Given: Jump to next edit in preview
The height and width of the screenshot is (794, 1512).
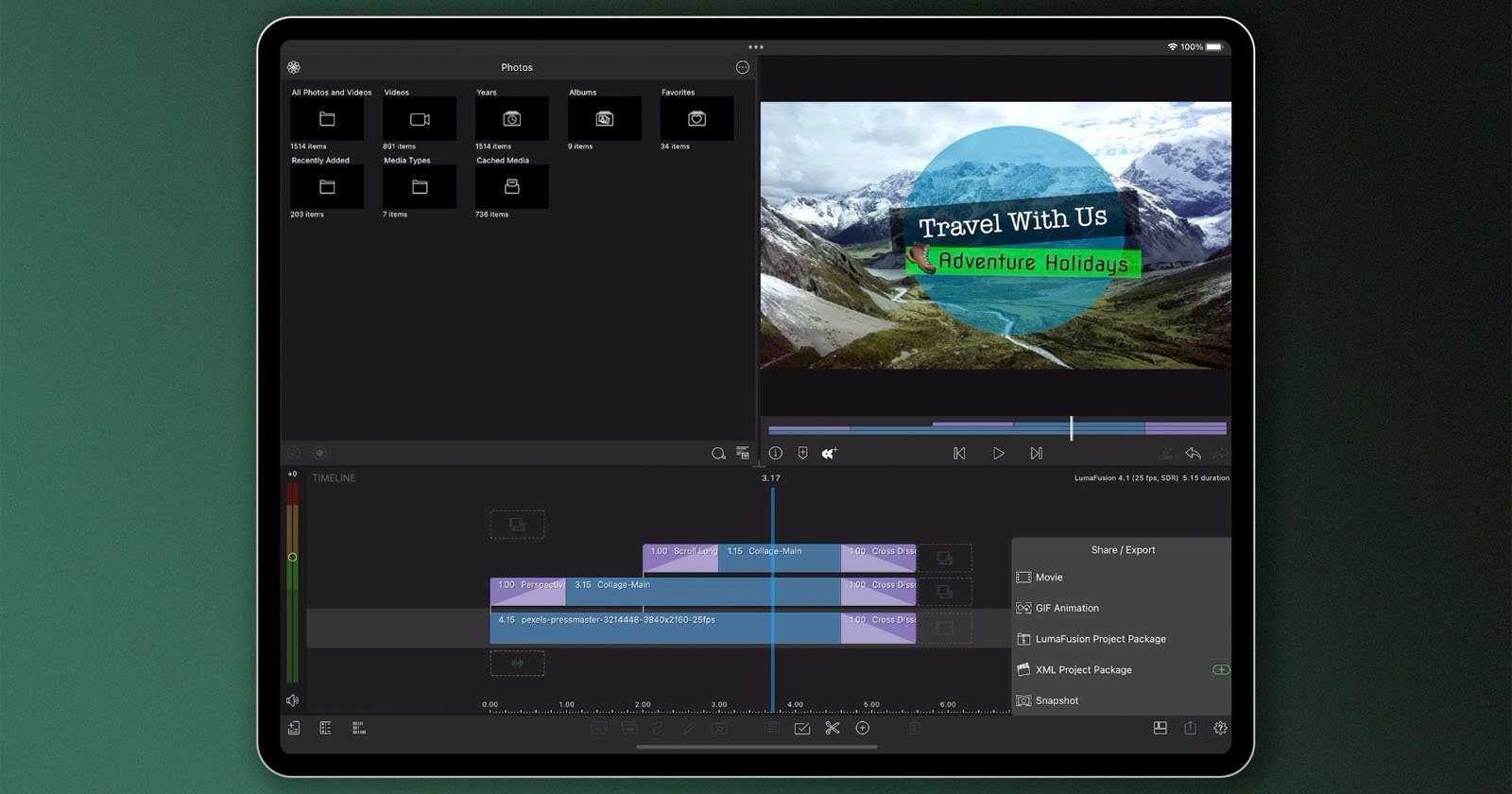Looking at the screenshot, I should pos(1037,454).
